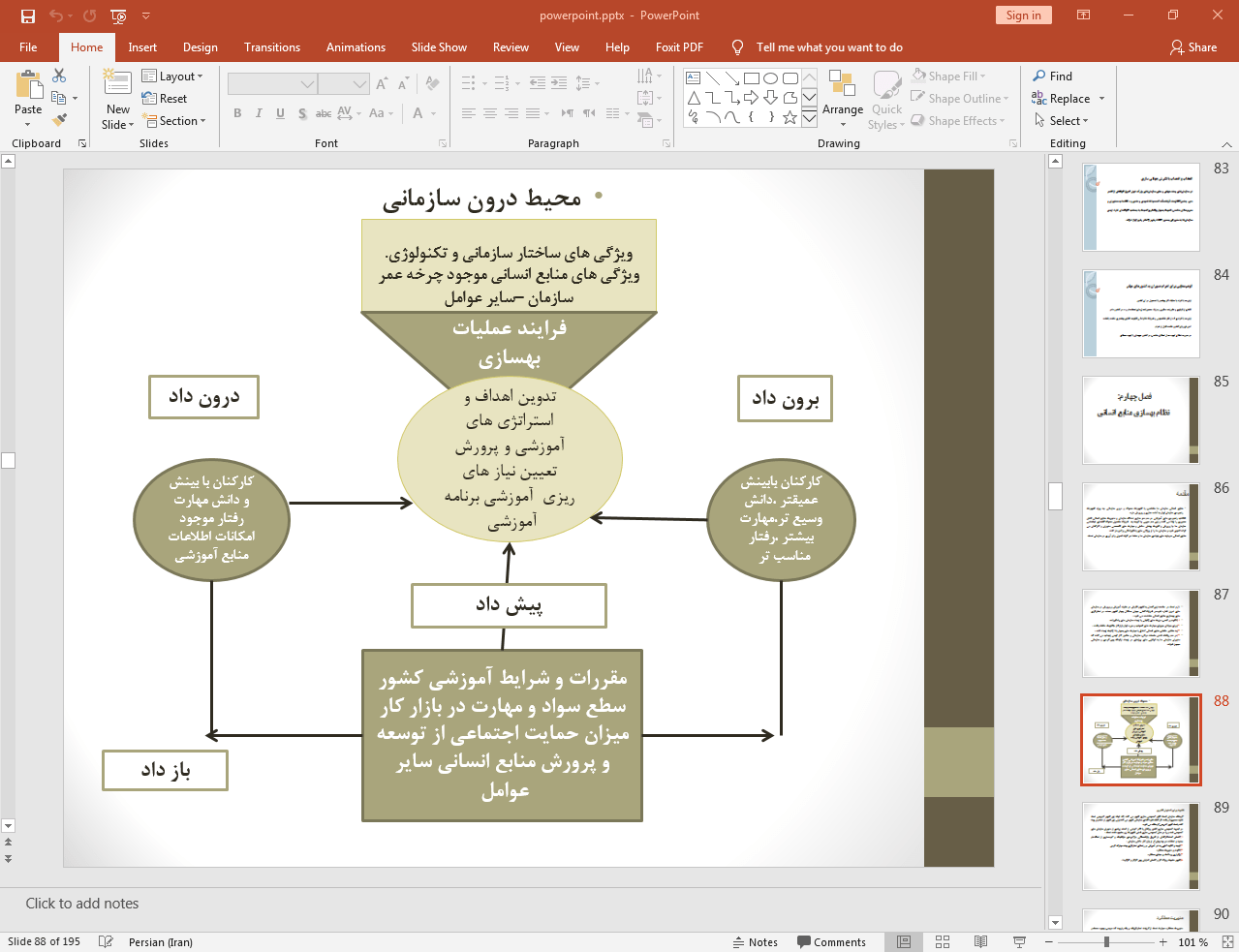Click the Copy icon in Clipboard group
Viewport: 1239px width, 952px height.
pos(58,98)
